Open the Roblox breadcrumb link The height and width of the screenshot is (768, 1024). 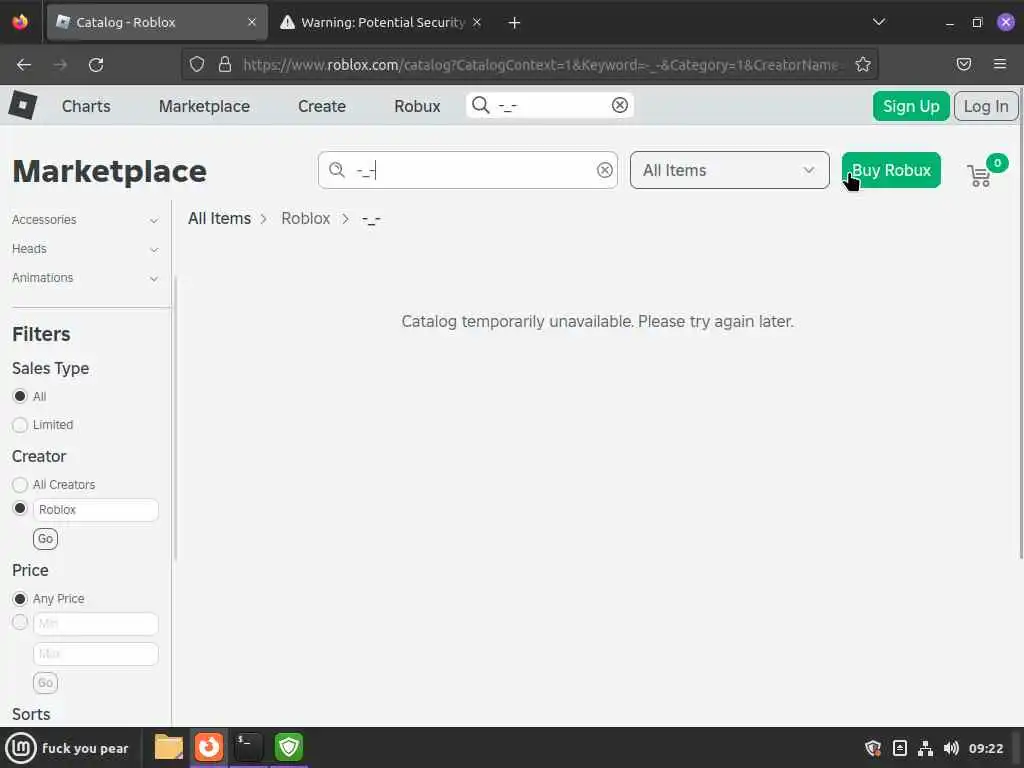(306, 219)
